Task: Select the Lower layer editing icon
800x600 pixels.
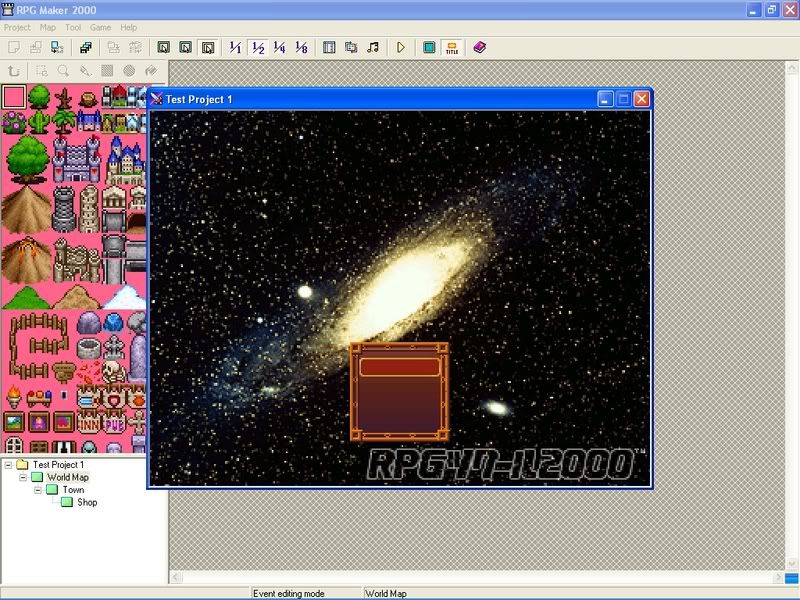Action: click(163, 47)
